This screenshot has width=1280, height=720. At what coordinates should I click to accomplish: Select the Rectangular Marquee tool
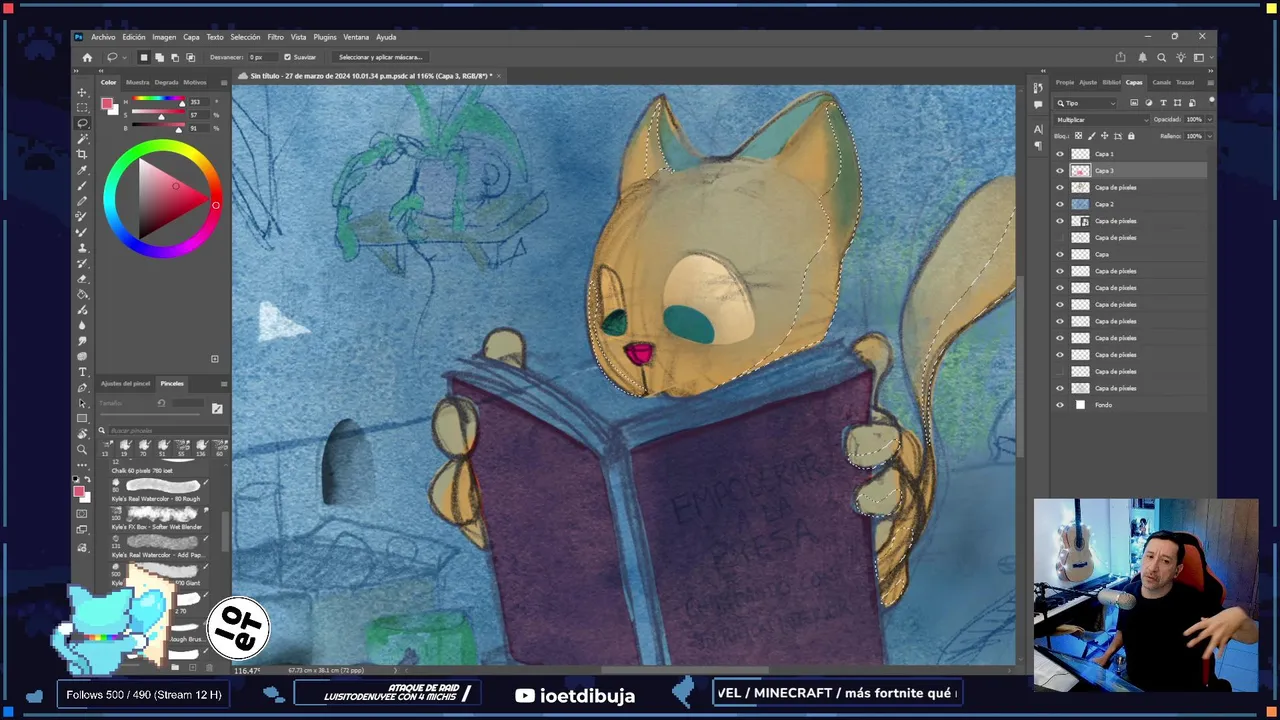(82, 107)
